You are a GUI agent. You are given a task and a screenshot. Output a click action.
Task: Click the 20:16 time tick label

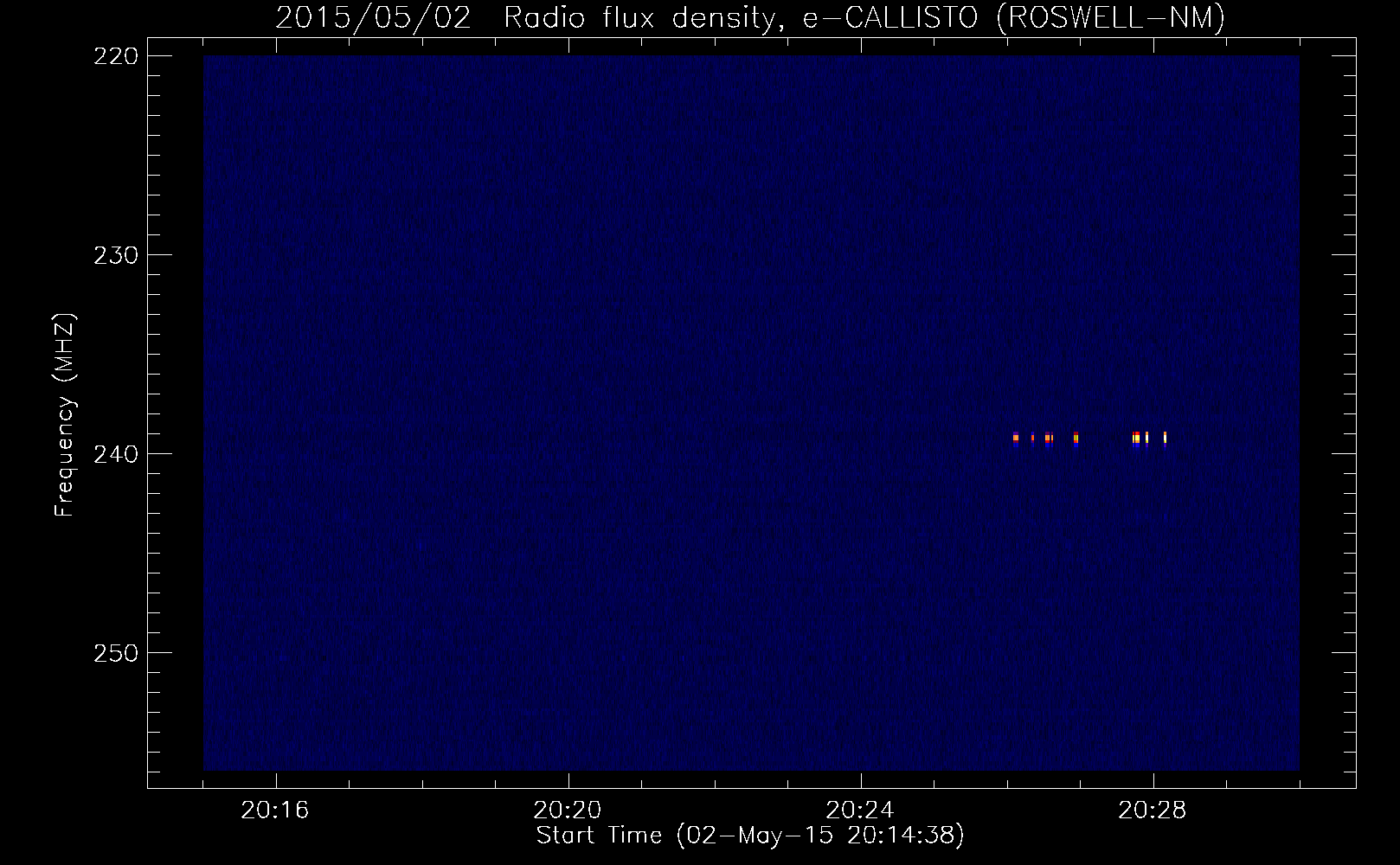click(x=275, y=811)
